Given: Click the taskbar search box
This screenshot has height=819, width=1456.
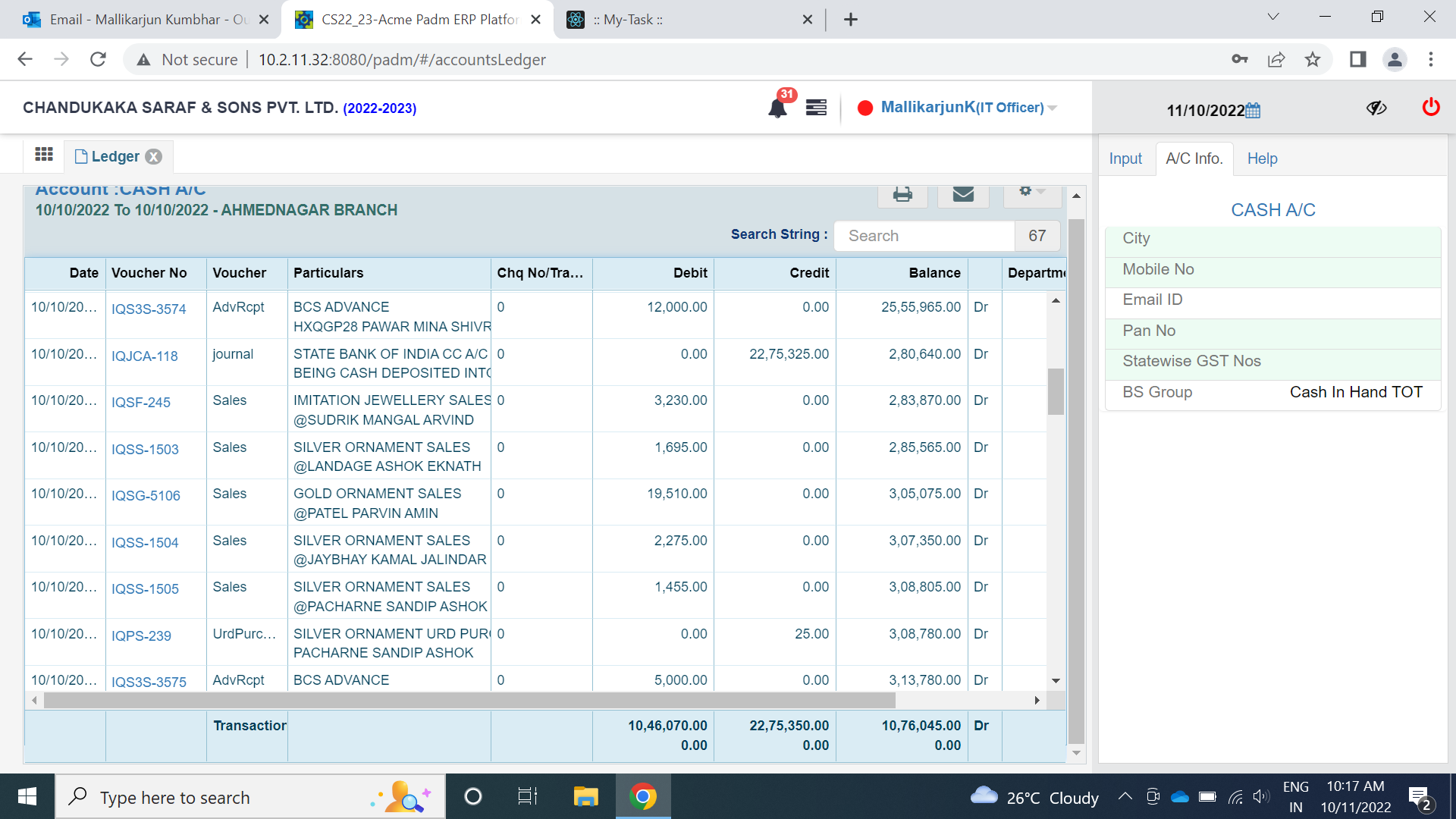Looking at the screenshot, I should [x=250, y=796].
